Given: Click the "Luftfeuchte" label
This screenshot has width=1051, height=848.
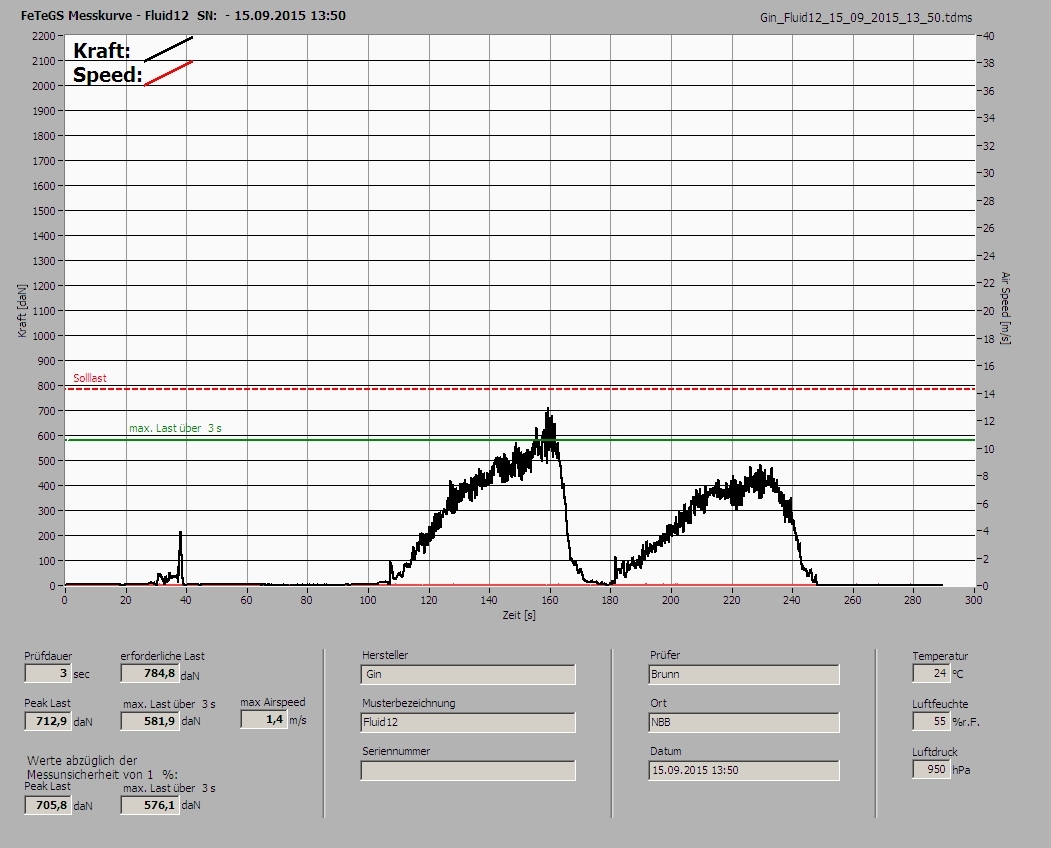Looking at the screenshot, I should [940, 704].
